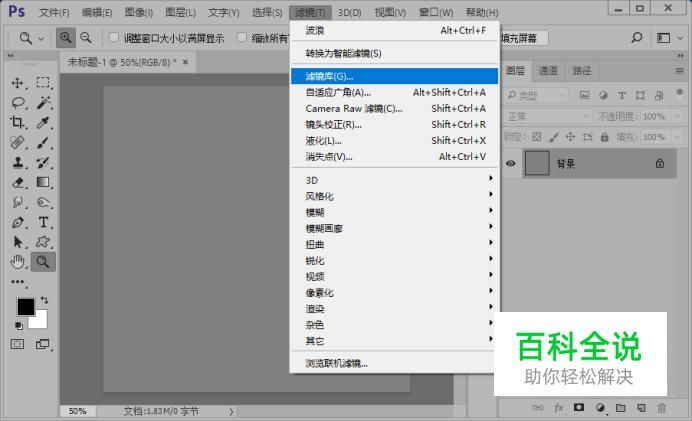This screenshot has height=421, width=692.
Task: Select the Move tool
Action: click(x=17, y=83)
